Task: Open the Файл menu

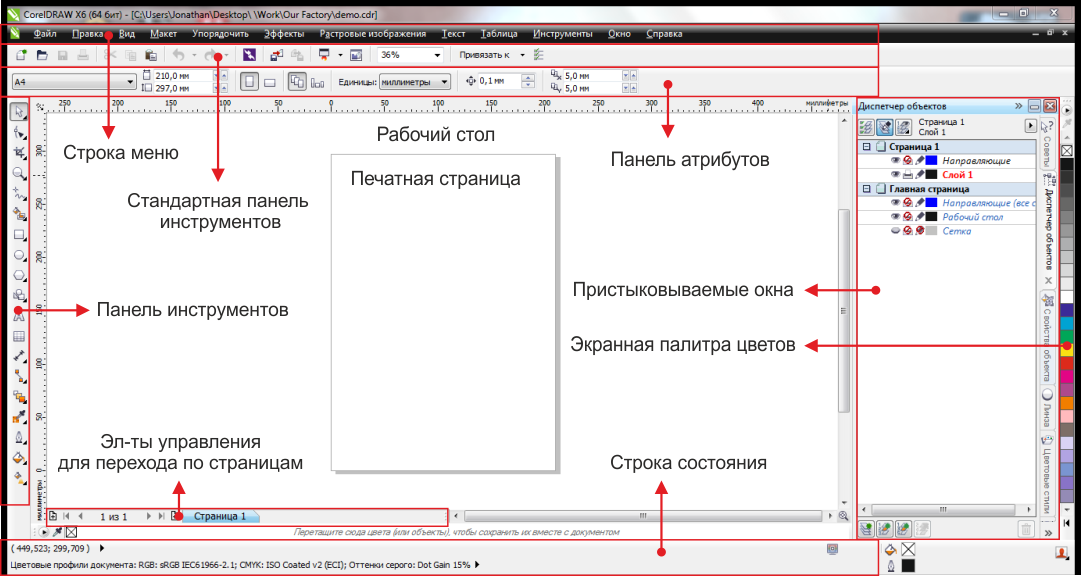Action: coord(46,33)
